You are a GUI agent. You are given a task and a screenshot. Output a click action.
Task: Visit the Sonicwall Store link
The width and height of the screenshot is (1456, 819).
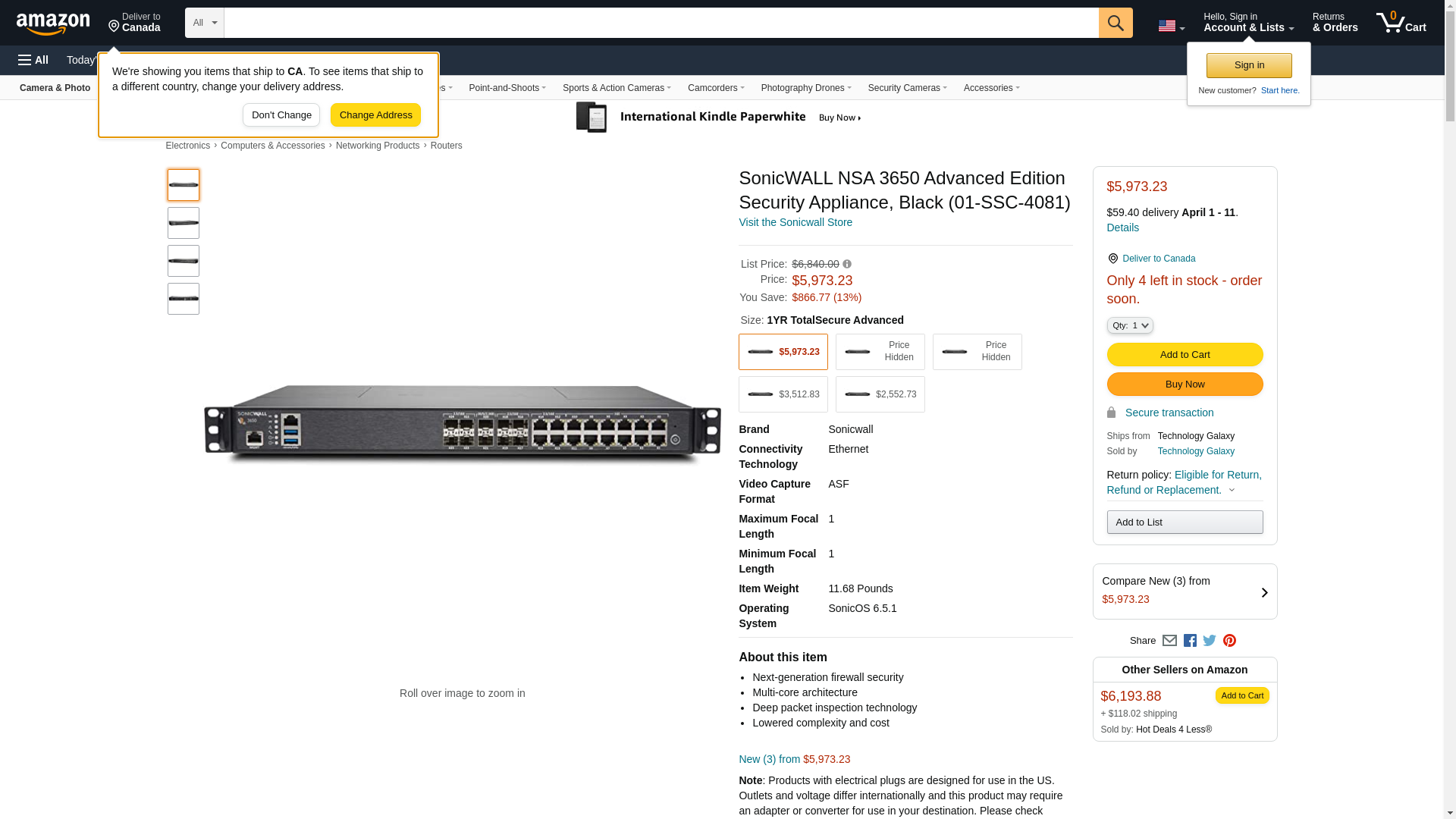point(795,222)
